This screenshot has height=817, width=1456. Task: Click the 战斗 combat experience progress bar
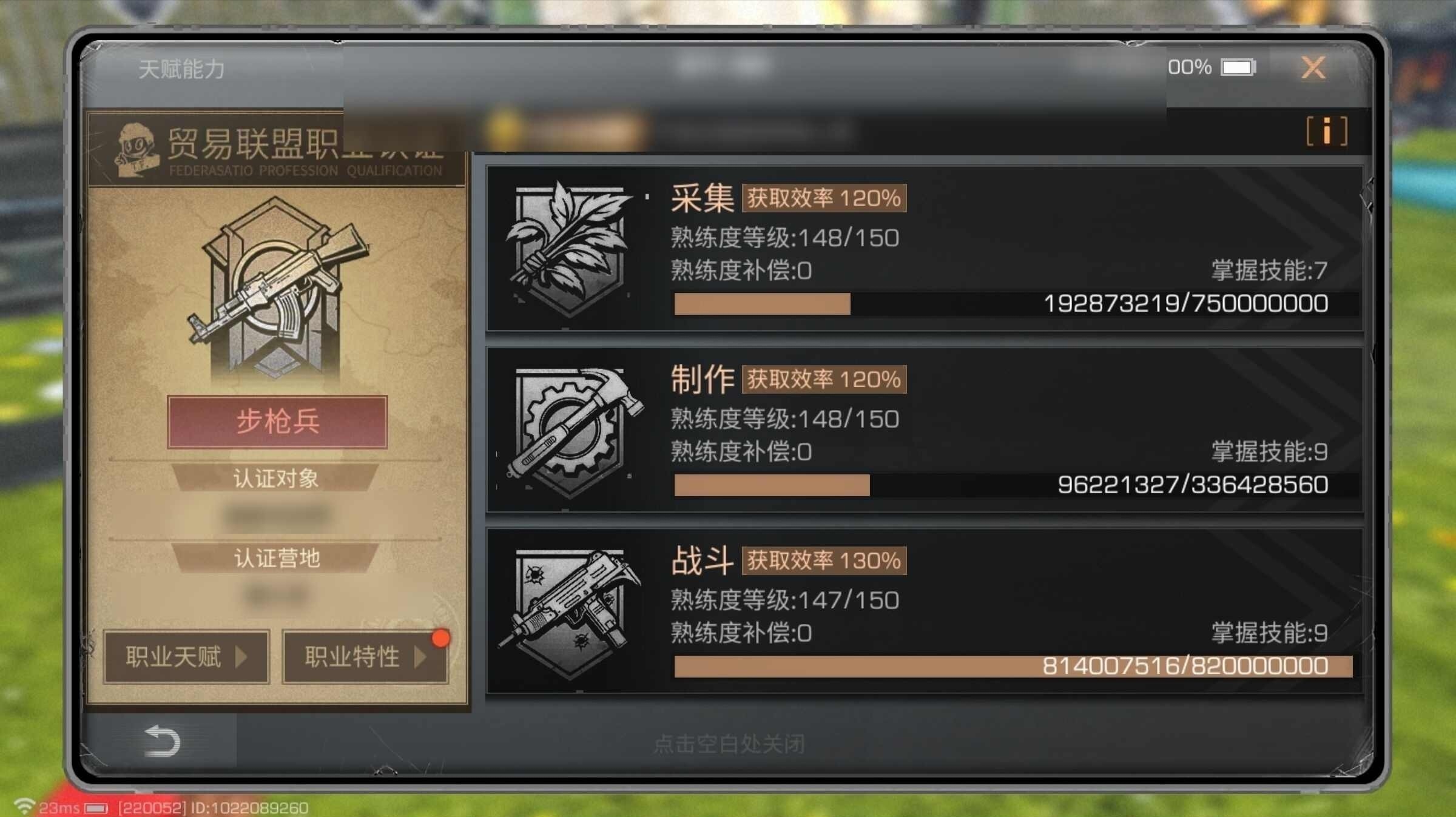pyautogui.click(x=1013, y=666)
